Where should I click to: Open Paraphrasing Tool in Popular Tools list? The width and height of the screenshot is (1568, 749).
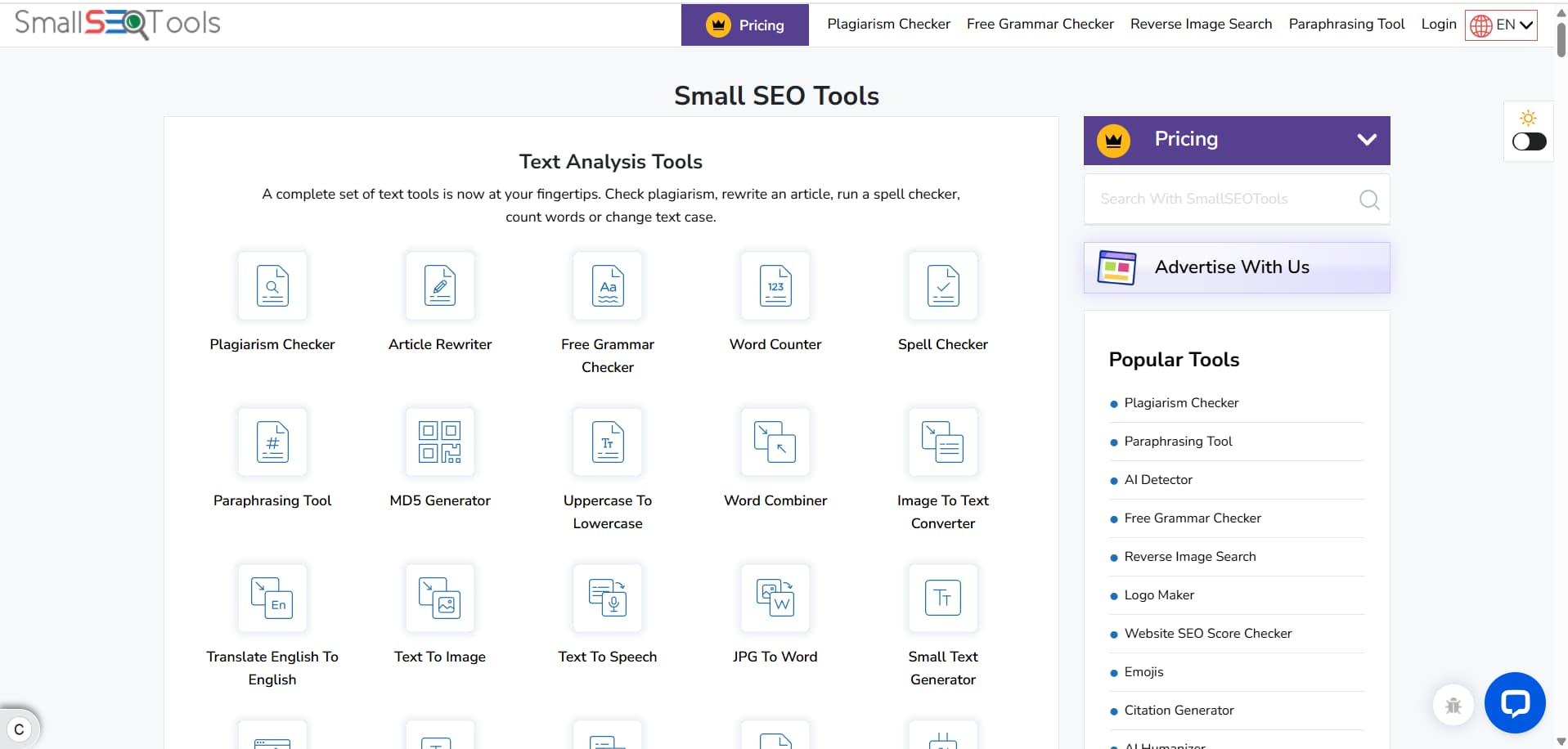pos(1178,442)
